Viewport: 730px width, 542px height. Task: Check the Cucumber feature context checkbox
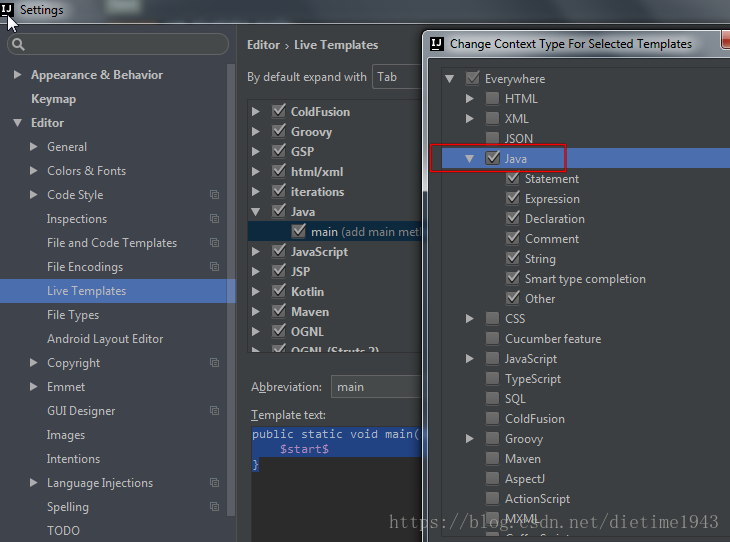point(493,339)
